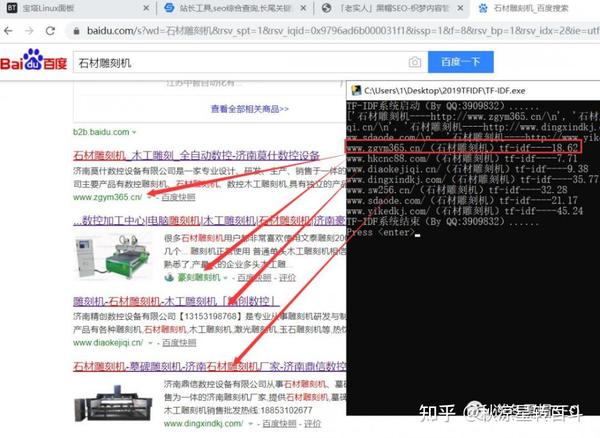Viewport: 600px width, 438px height.
Task: Open the www.diaokejiqi.cn result URL
Action: click(x=108, y=343)
